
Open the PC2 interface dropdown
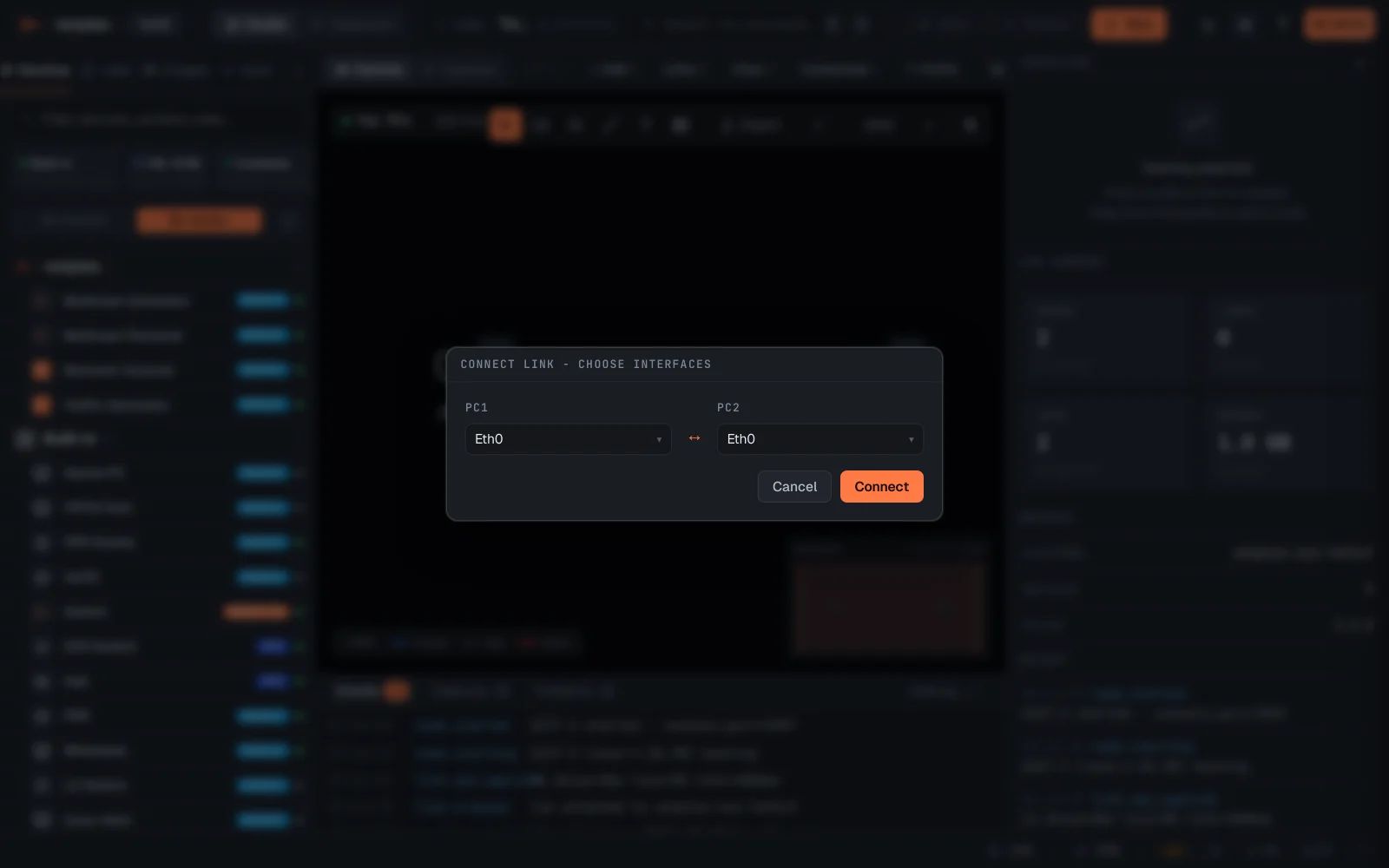(x=820, y=439)
